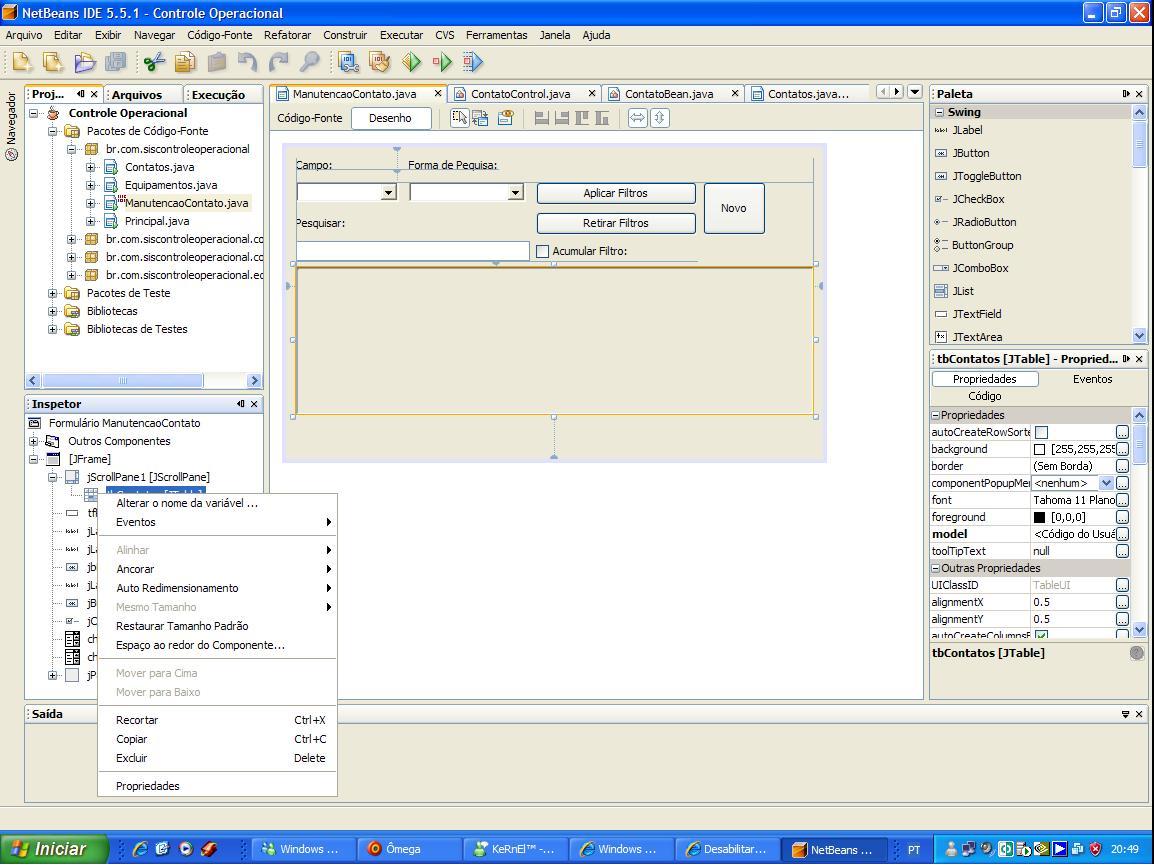
Task: Open the Refatorar menu
Action: [287, 35]
